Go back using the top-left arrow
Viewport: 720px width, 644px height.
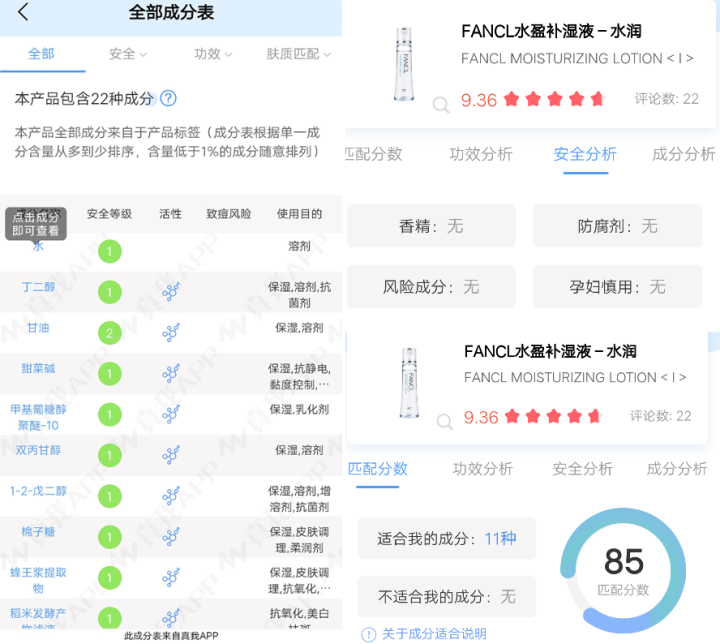point(23,13)
